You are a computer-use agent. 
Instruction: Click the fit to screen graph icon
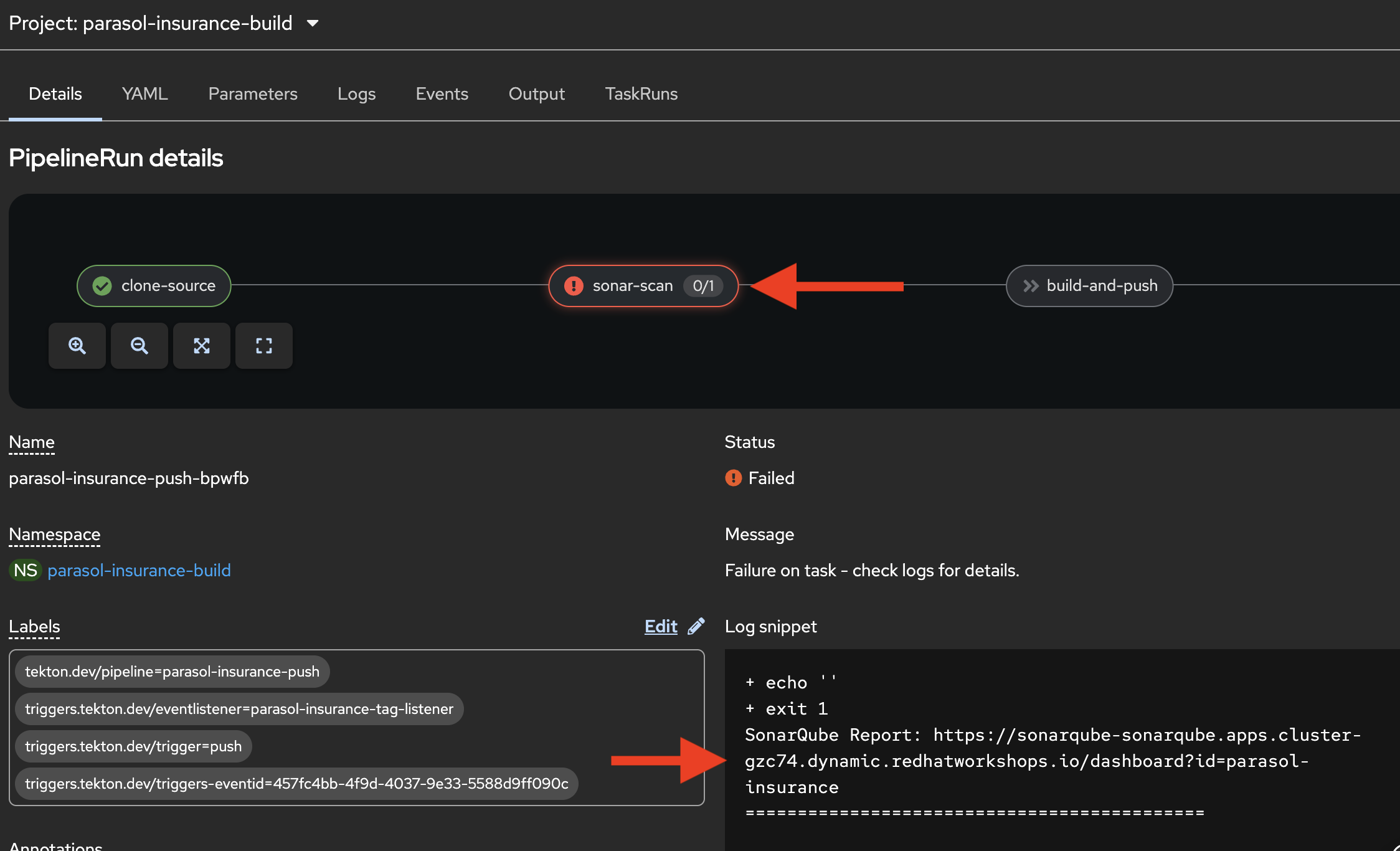point(202,346)
